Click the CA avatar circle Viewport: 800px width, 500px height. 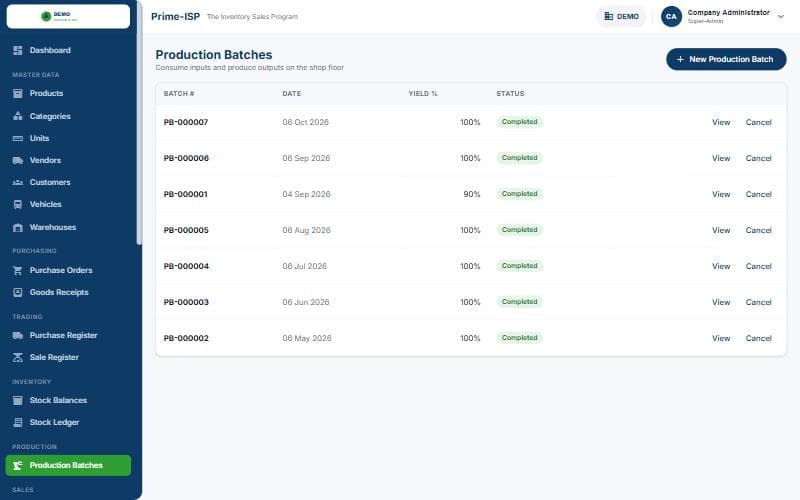tap(671, 16)
